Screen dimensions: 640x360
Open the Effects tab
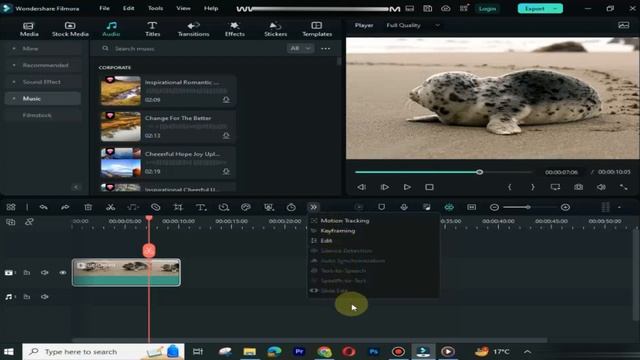coord(235,29)
